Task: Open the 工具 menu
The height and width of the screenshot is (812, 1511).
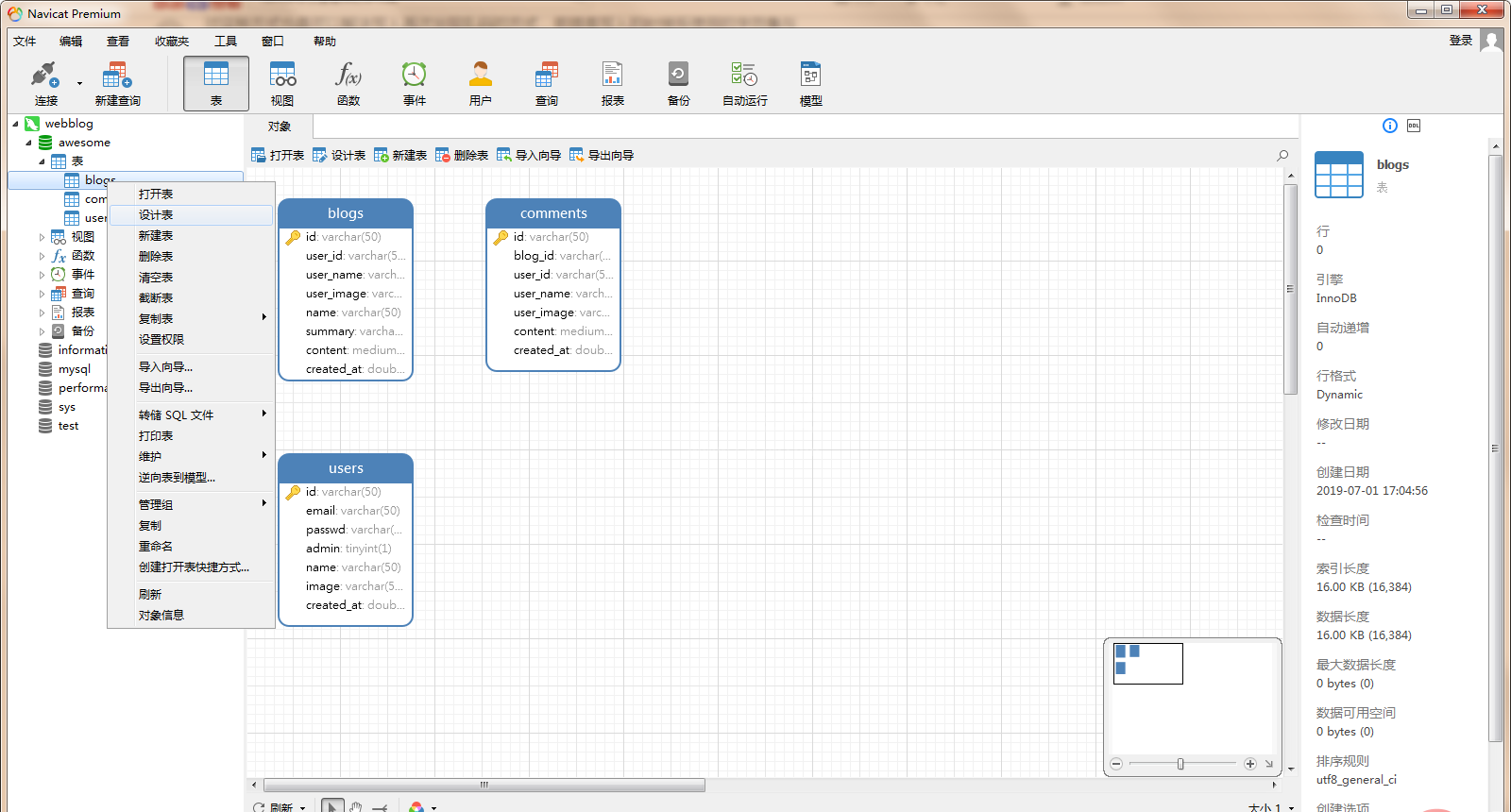Action: (x=225, y=42)
